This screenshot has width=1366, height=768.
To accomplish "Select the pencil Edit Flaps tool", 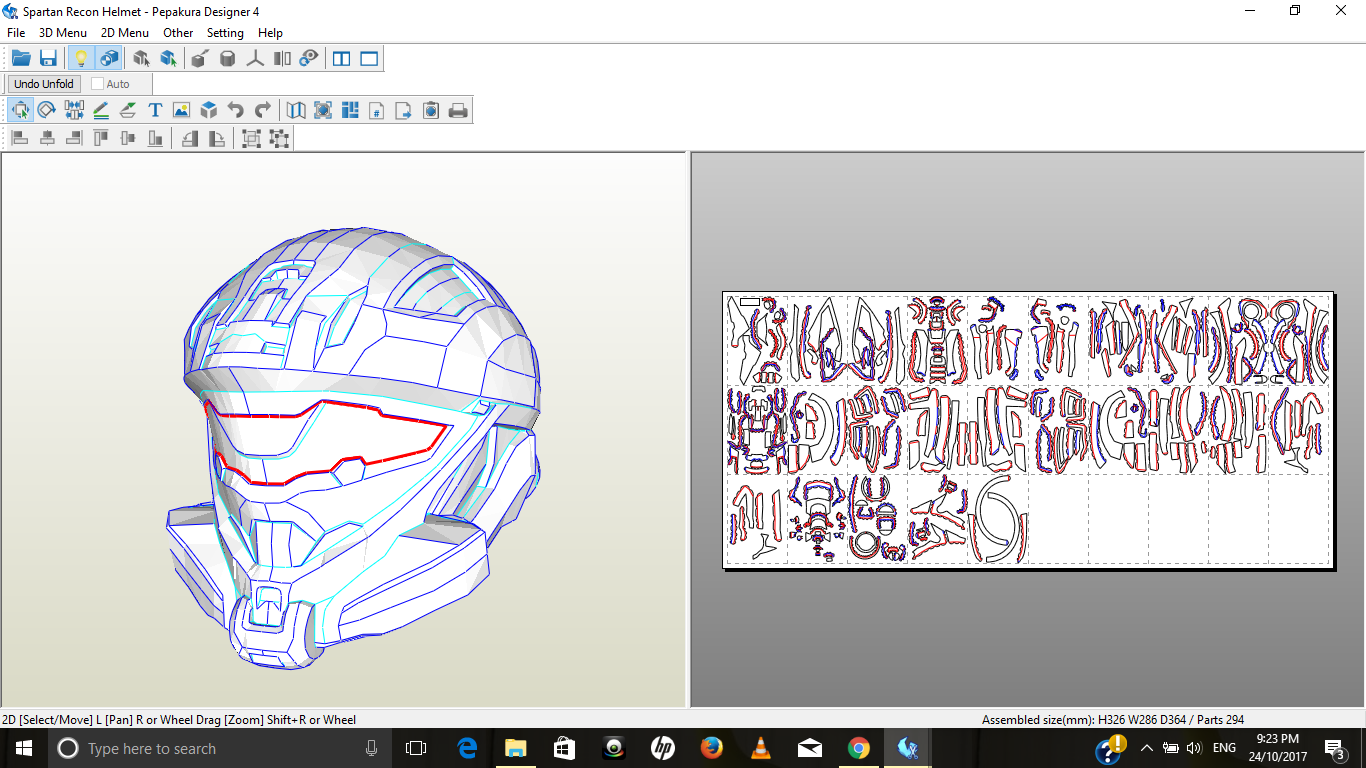I will tap(101, 110).
